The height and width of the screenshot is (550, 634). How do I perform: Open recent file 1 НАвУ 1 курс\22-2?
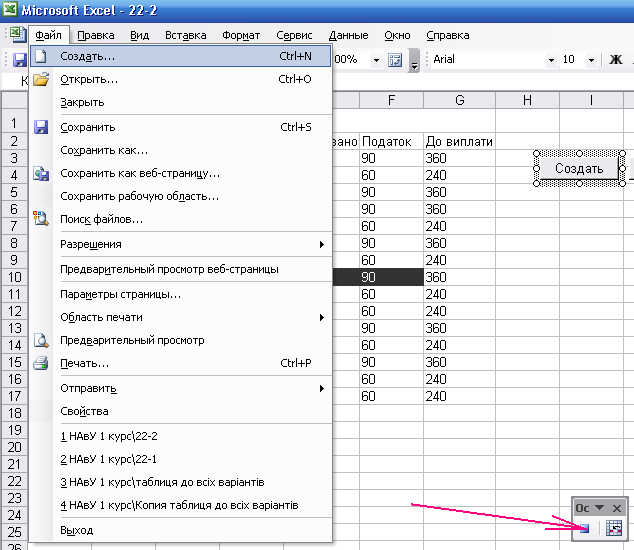[x=181, y=436]
